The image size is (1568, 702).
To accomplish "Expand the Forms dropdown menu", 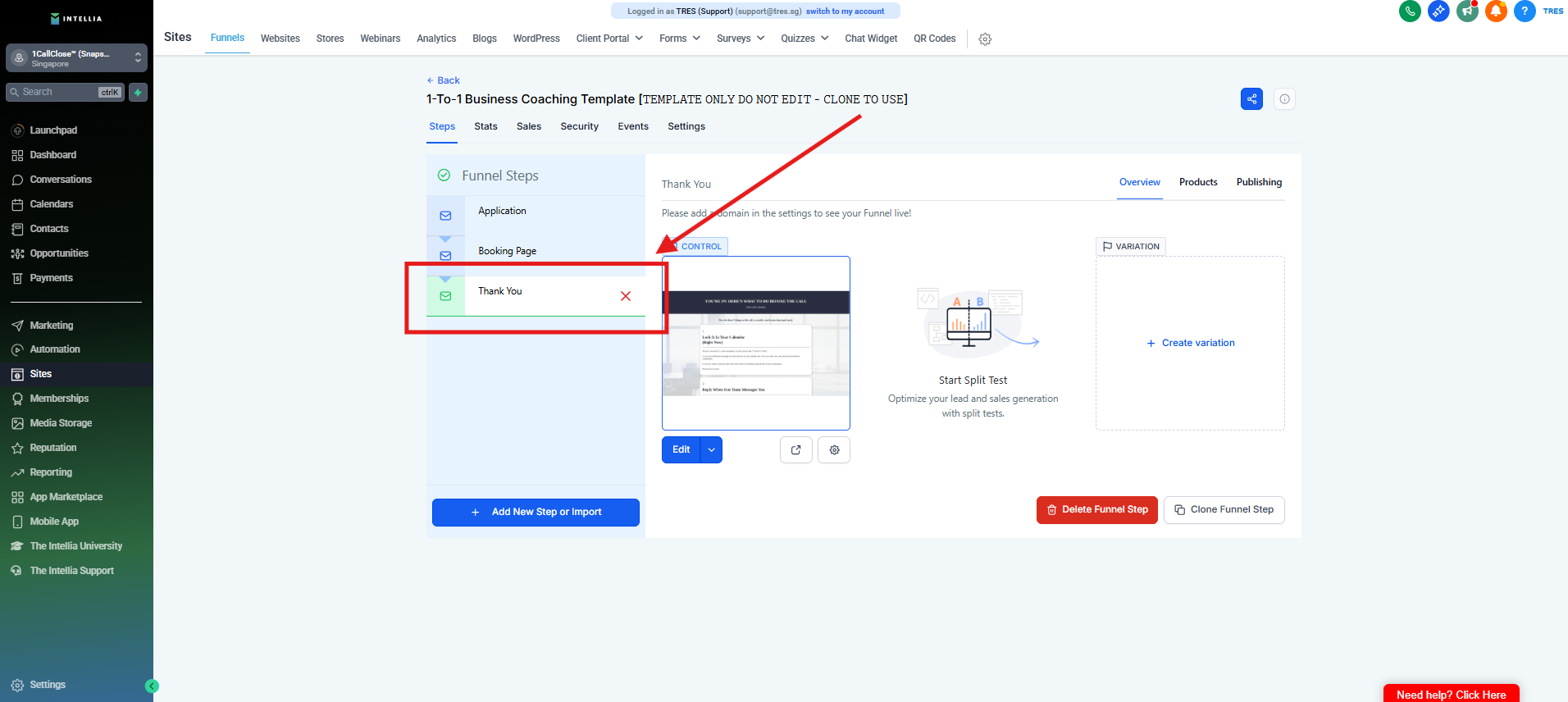I will [680, 39].
